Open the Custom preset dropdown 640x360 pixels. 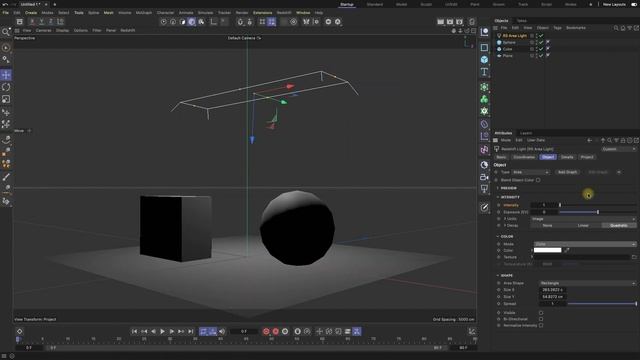point(619,149)
